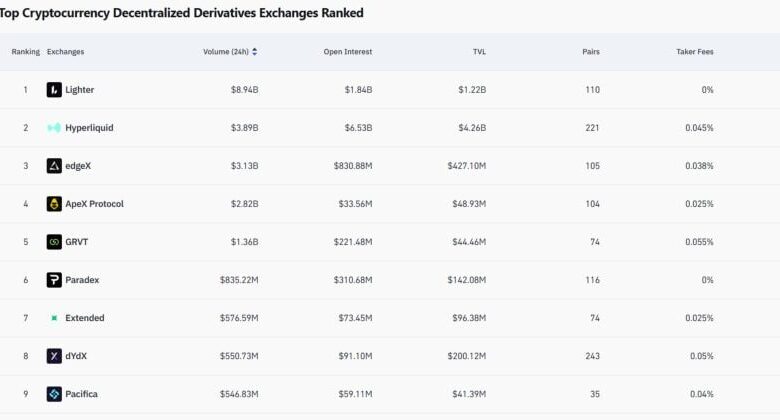Screen dimensions: 780x420
Task: Sort by Volume (24h) arrow
Action: pos(255,52)
